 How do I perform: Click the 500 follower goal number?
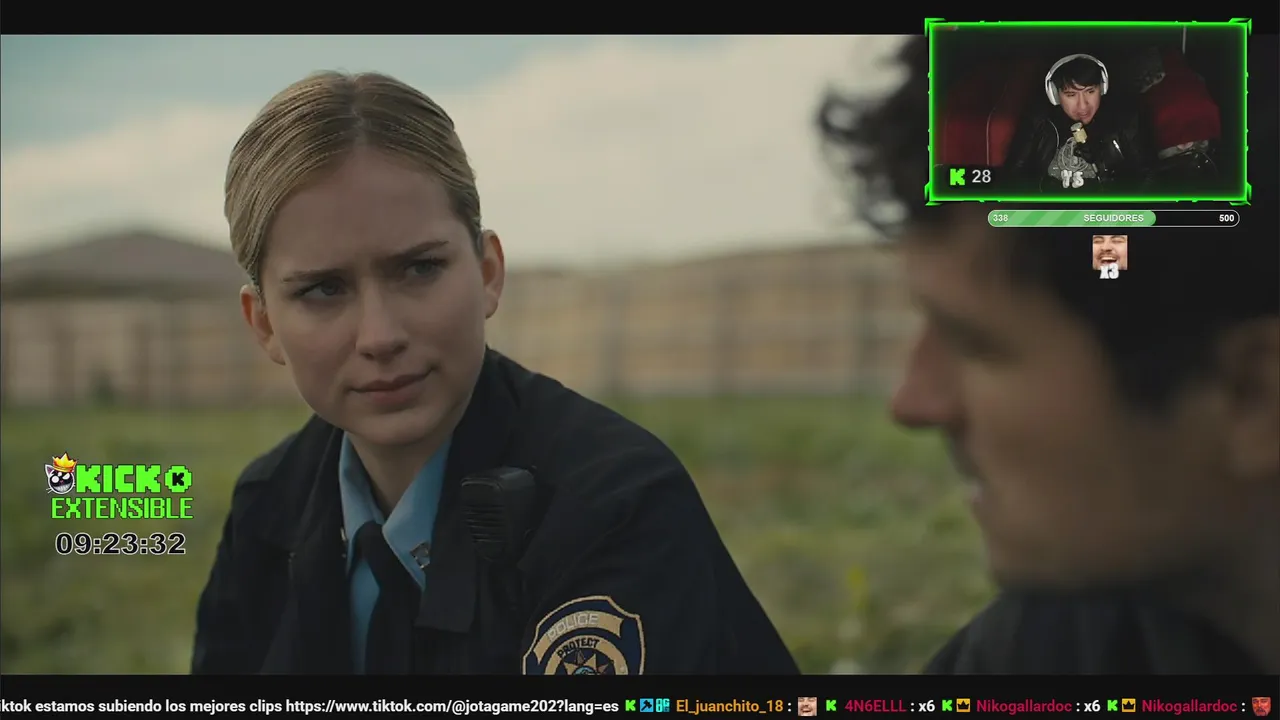click(x=1226, y=218)
